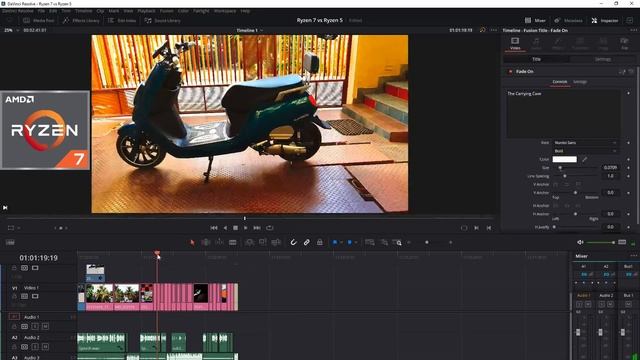This screenshot has width=640, height=360.
Task: Toggle the Linked Selection chain icon
Action: click(x=307, y=242)
